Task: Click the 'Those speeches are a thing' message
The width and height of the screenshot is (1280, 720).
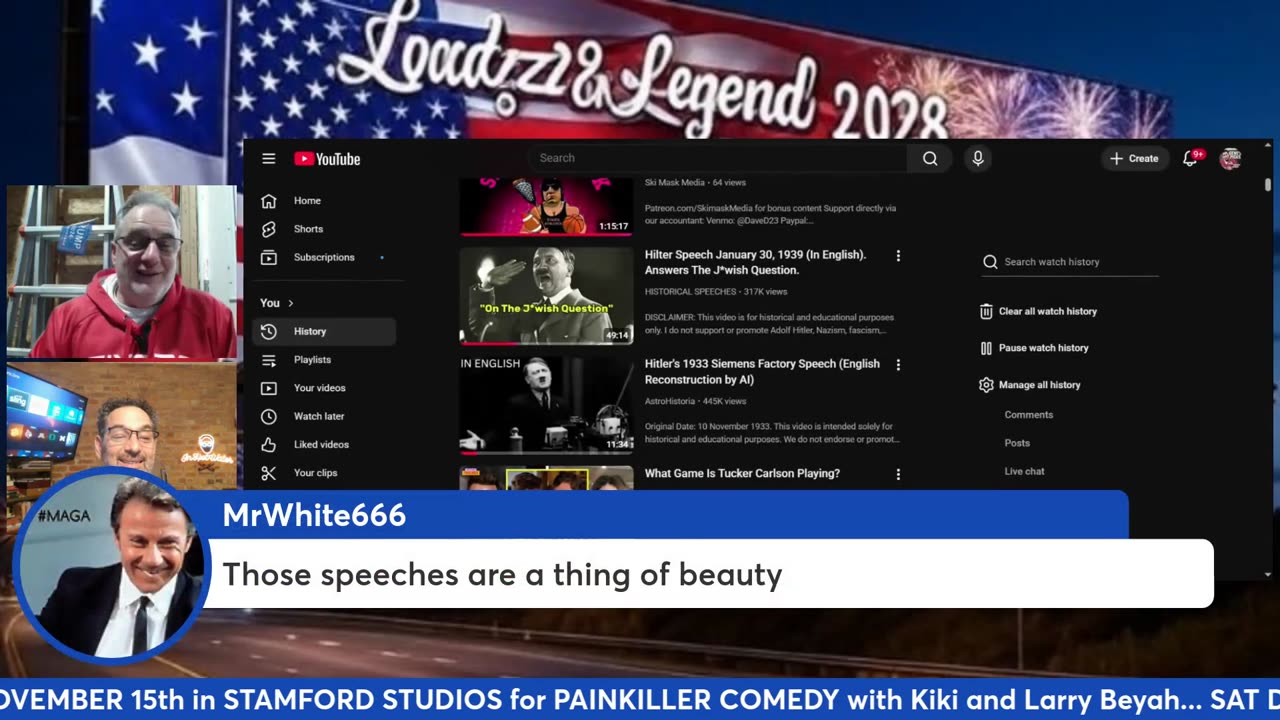Action: tap(502, 574)
